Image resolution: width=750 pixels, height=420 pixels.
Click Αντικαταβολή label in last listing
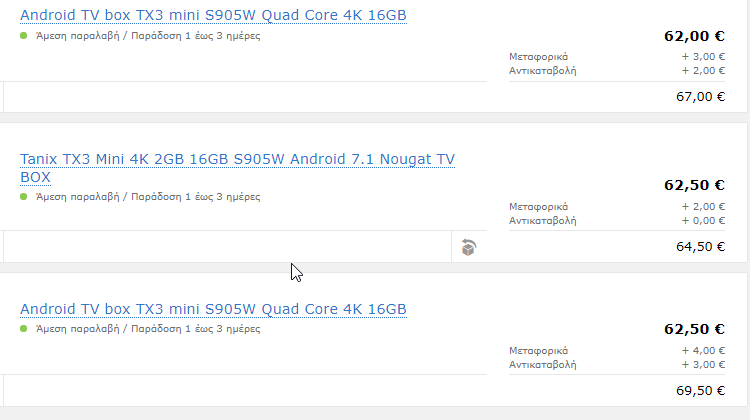pos(542,364)
